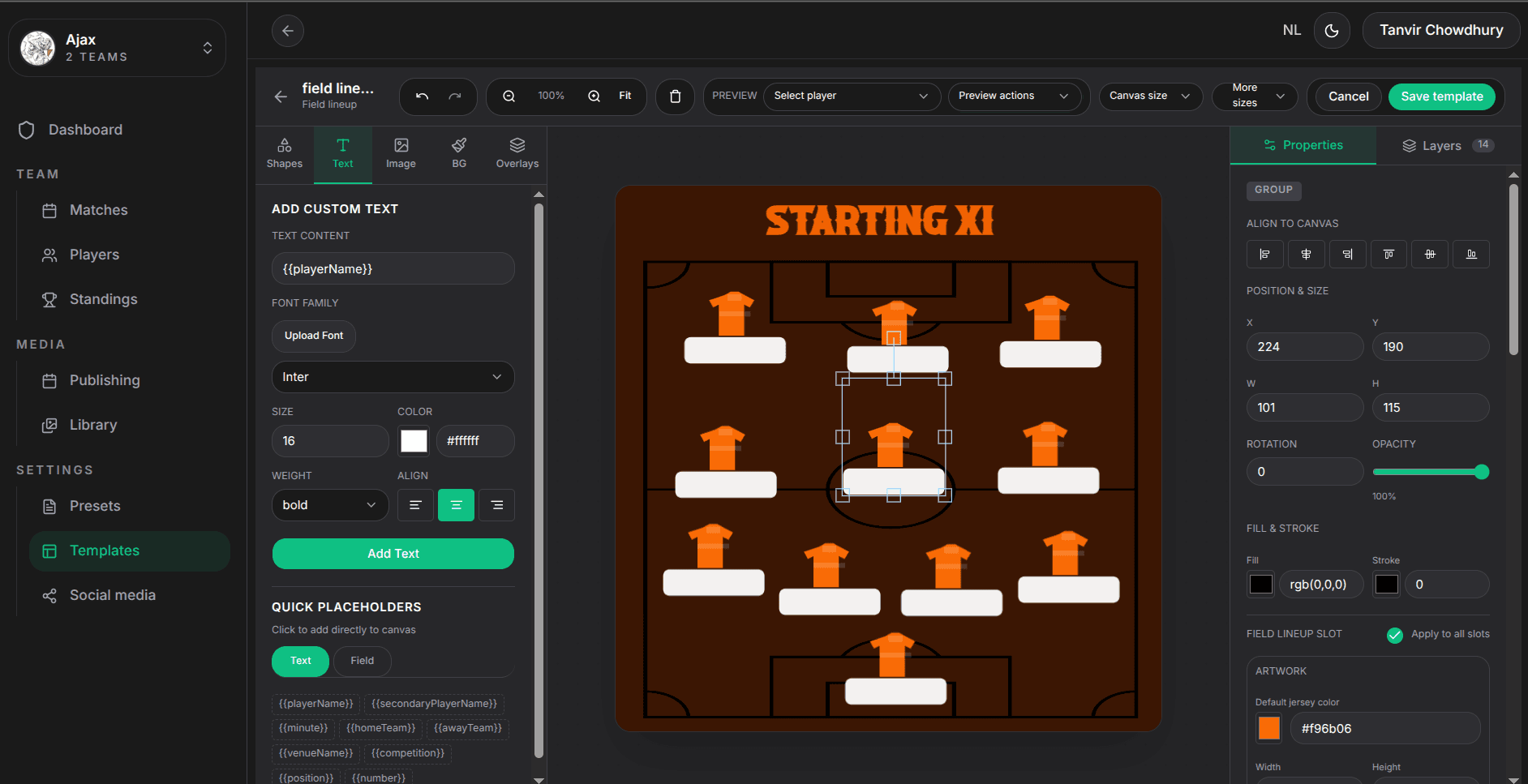The width and height of the screenshot is (1528, 784).
Task: Click the Cancel button
Action: click(x=1348, y=96)
